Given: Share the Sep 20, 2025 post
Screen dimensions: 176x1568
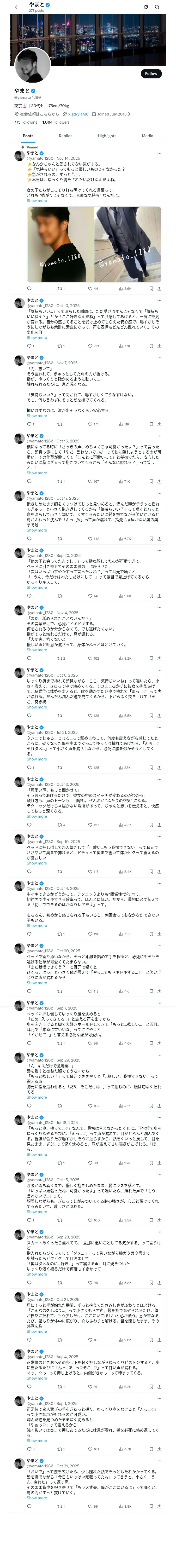Looking at the screenshot, I should click(x=159, y=596).
